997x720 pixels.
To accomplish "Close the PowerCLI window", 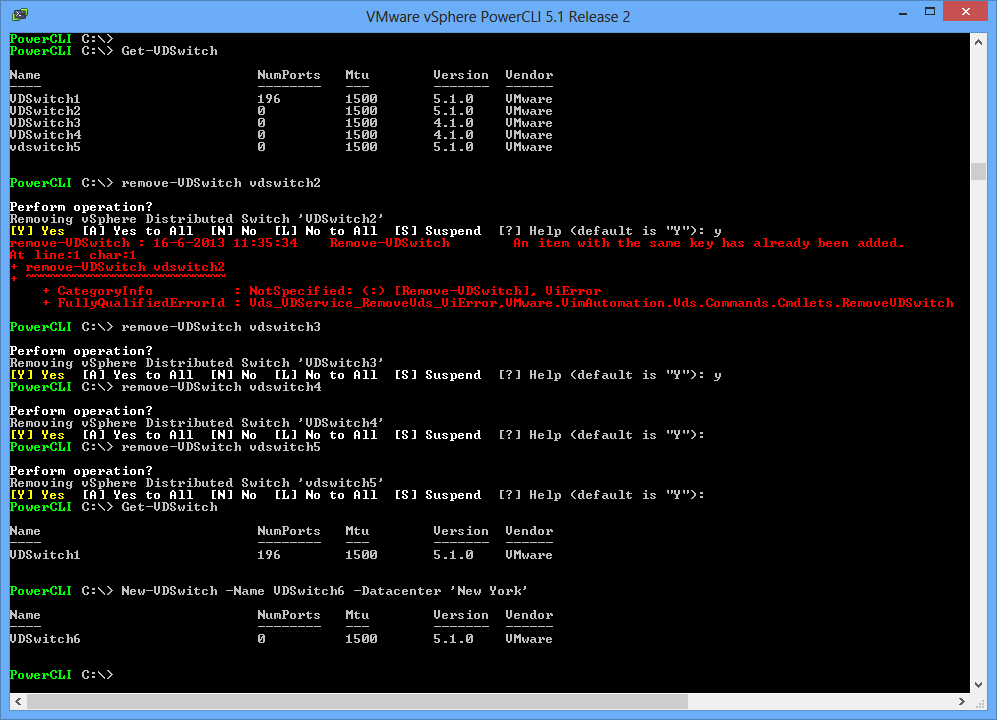I will 965,11.
